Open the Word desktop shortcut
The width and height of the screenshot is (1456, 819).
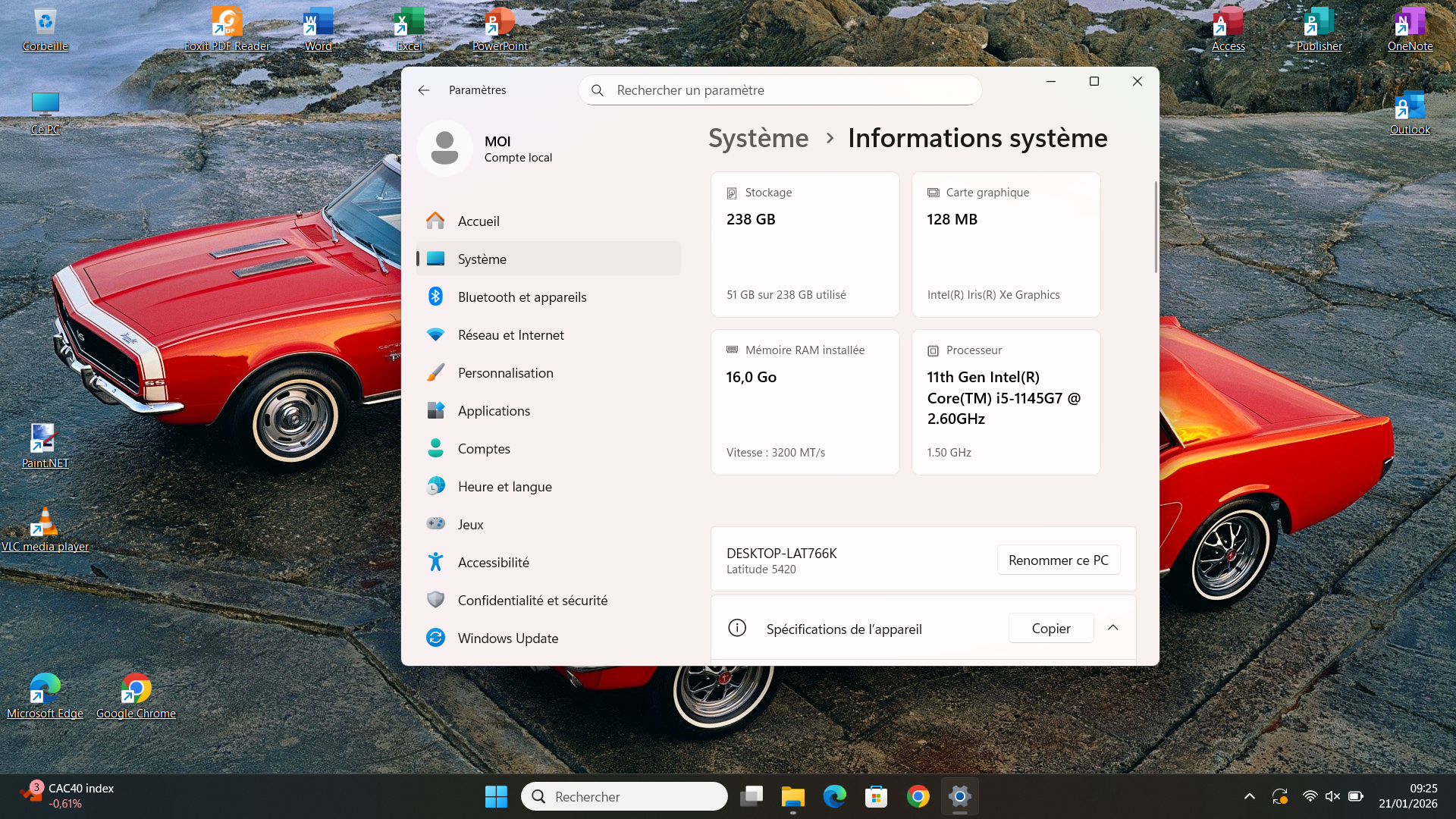(318, 29)
